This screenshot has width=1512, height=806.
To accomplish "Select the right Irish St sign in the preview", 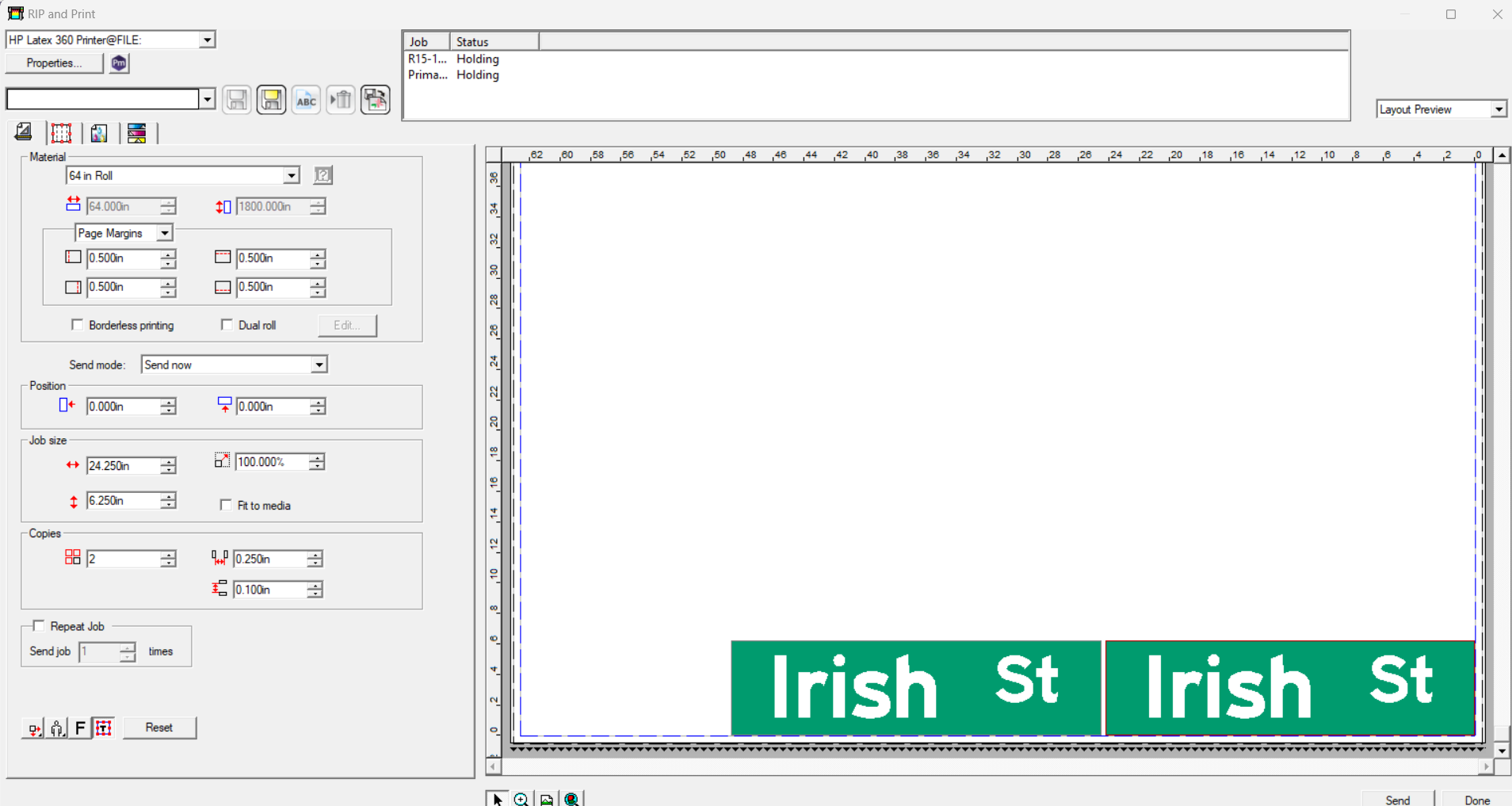I will coord(1290,688).
